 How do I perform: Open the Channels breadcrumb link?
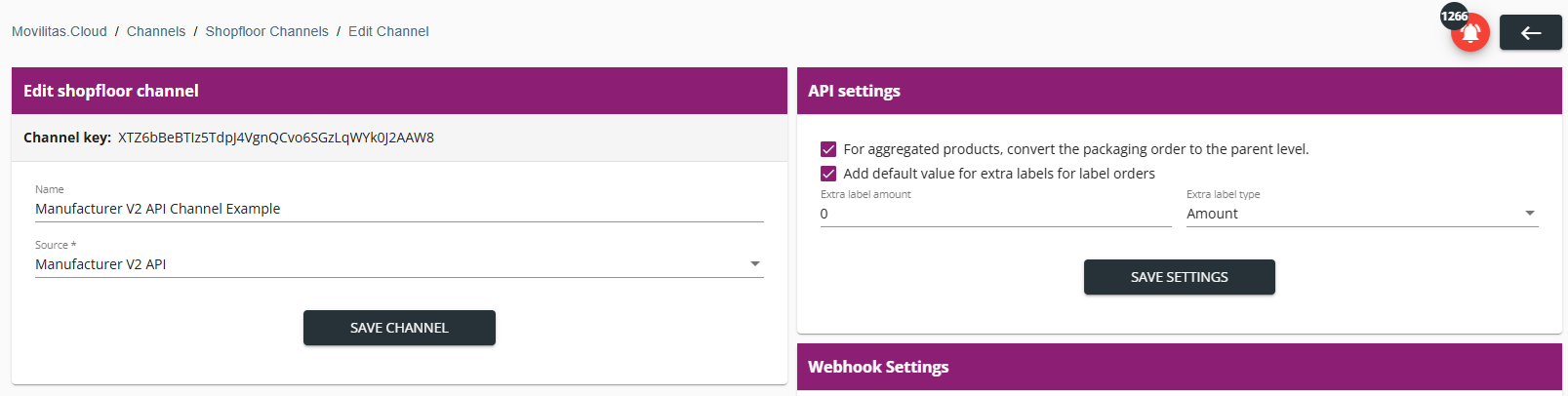156,31
